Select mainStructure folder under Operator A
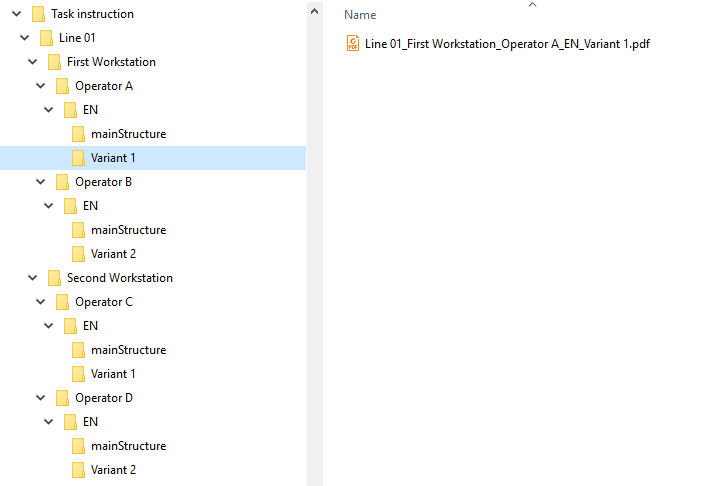Viewport: 721px width, 486px height. 128,134
